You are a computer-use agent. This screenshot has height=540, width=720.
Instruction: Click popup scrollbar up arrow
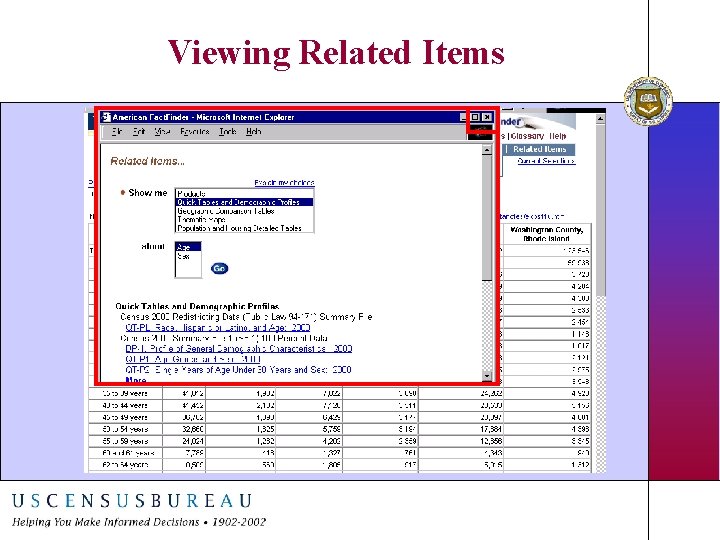click(487, 150)
